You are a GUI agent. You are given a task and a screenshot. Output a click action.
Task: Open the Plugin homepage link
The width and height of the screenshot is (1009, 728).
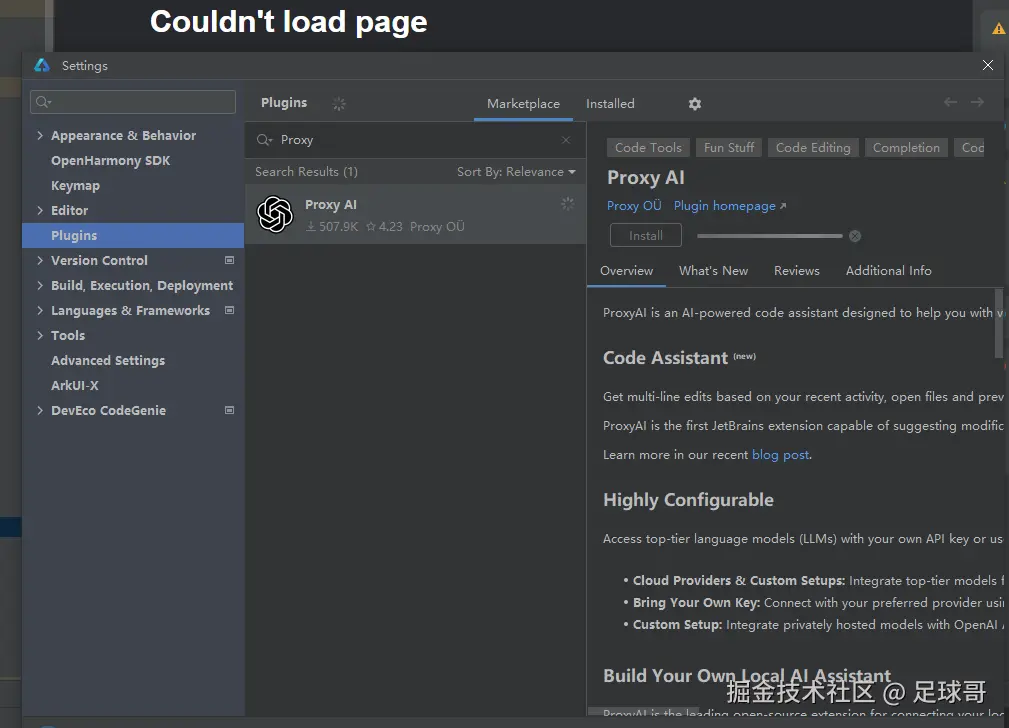click(729, 206)
